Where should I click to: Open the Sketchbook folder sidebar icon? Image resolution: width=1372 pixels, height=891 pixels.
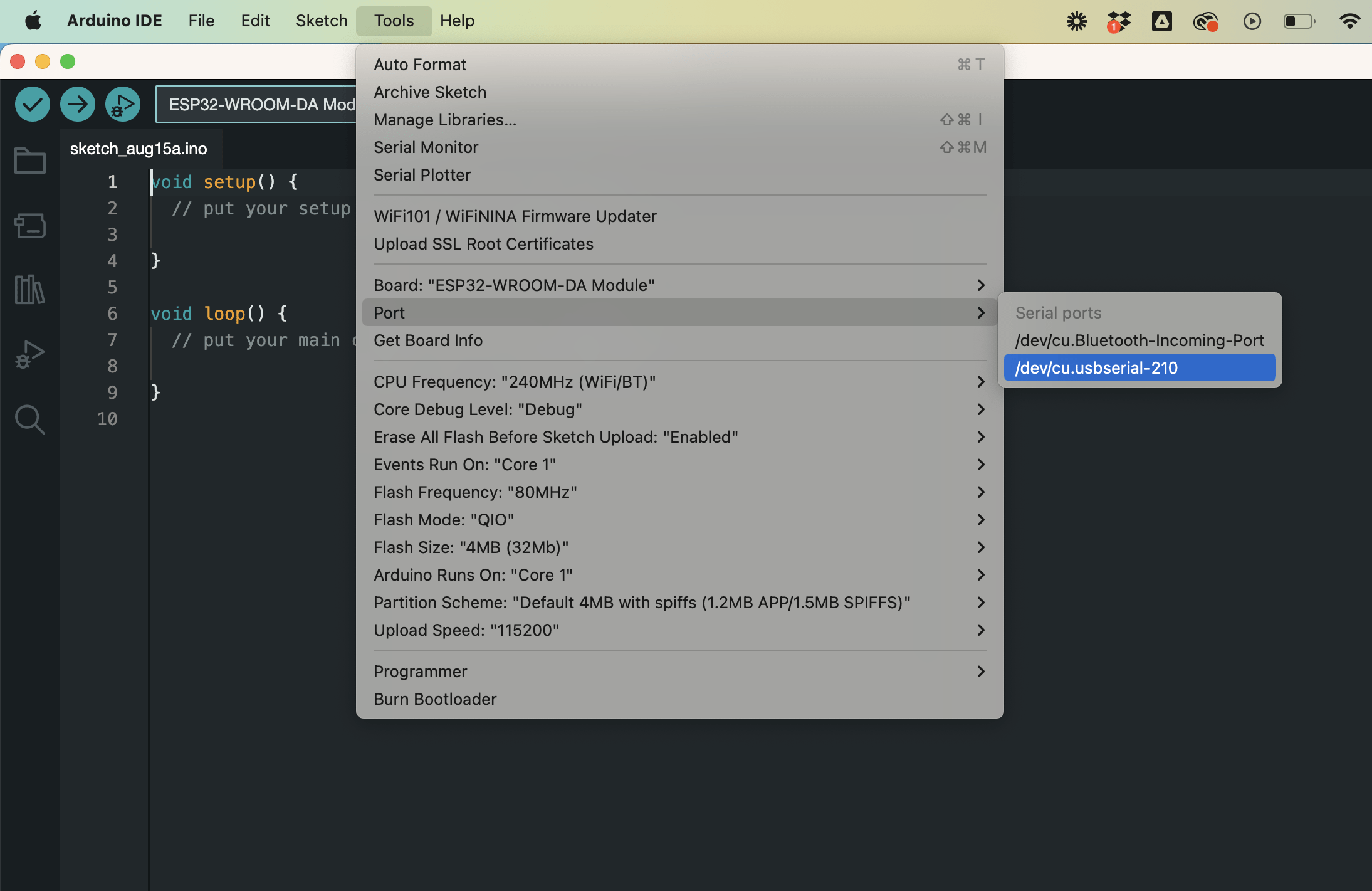click(x=30, y=161)
